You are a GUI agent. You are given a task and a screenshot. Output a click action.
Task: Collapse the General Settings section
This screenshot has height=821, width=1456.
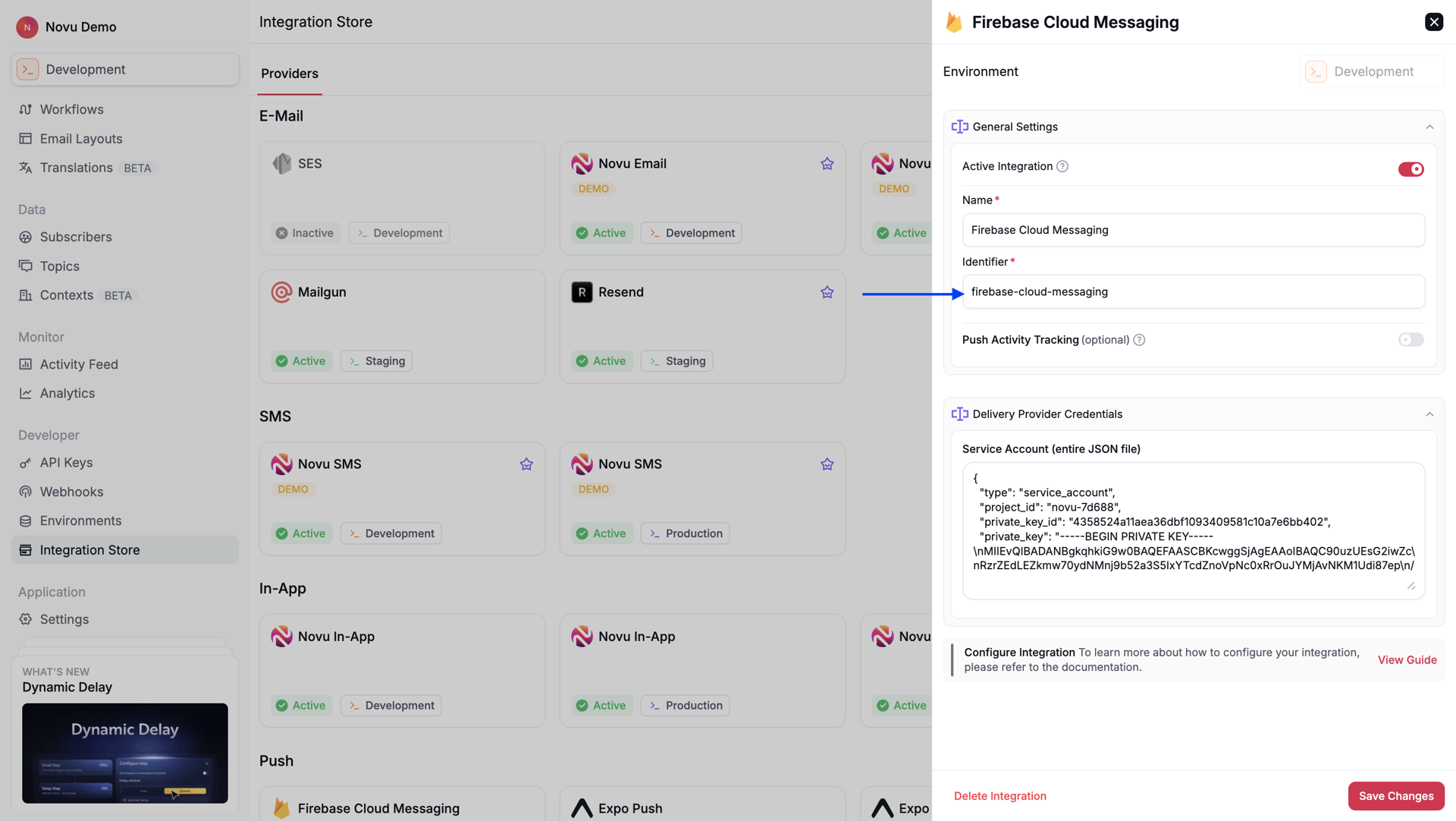1430,127
